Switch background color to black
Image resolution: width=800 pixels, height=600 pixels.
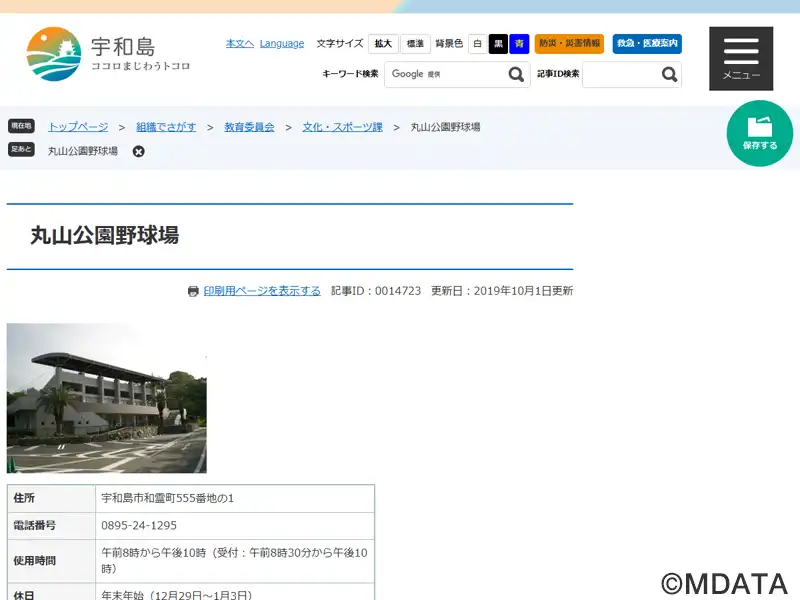point(498,44)
